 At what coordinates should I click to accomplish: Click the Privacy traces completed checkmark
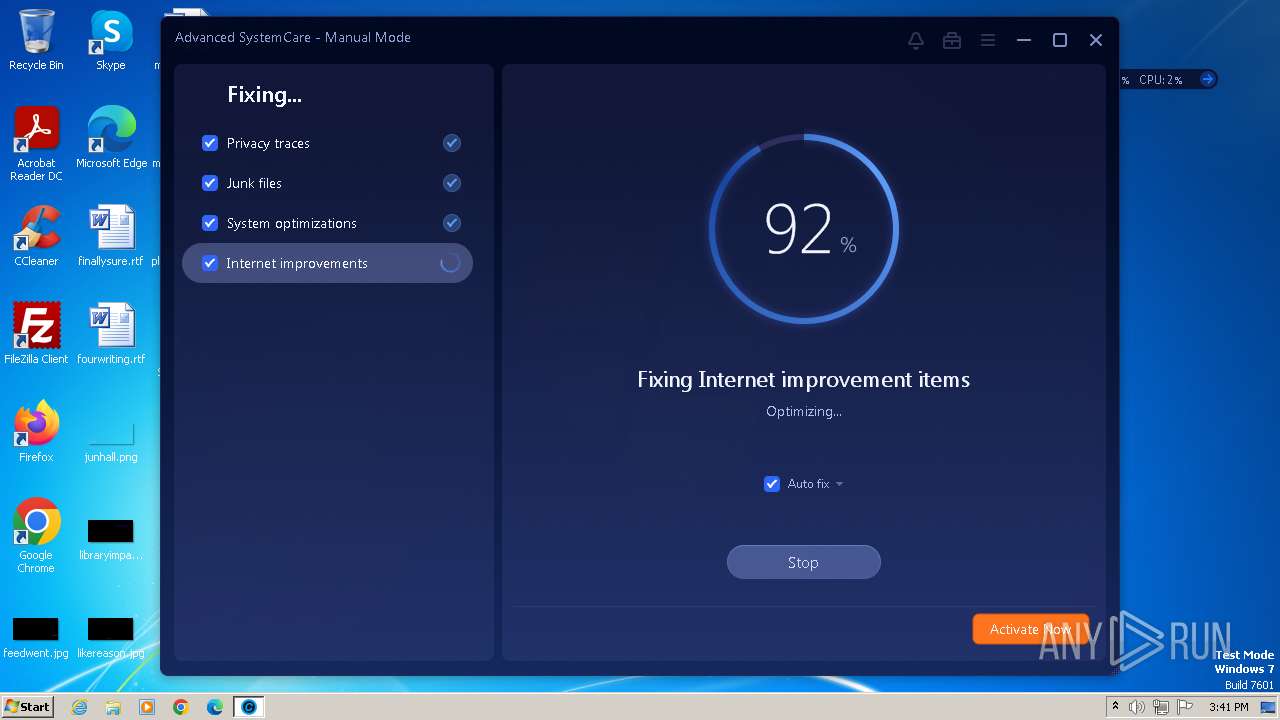point(452,143)
